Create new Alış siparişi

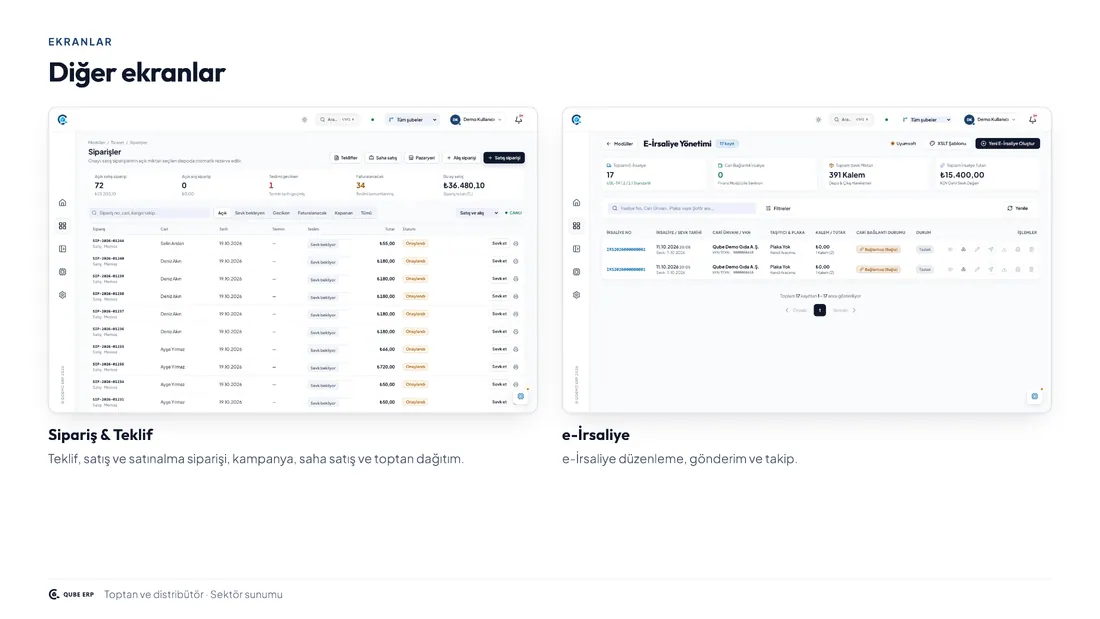click(x=462, y=158)
